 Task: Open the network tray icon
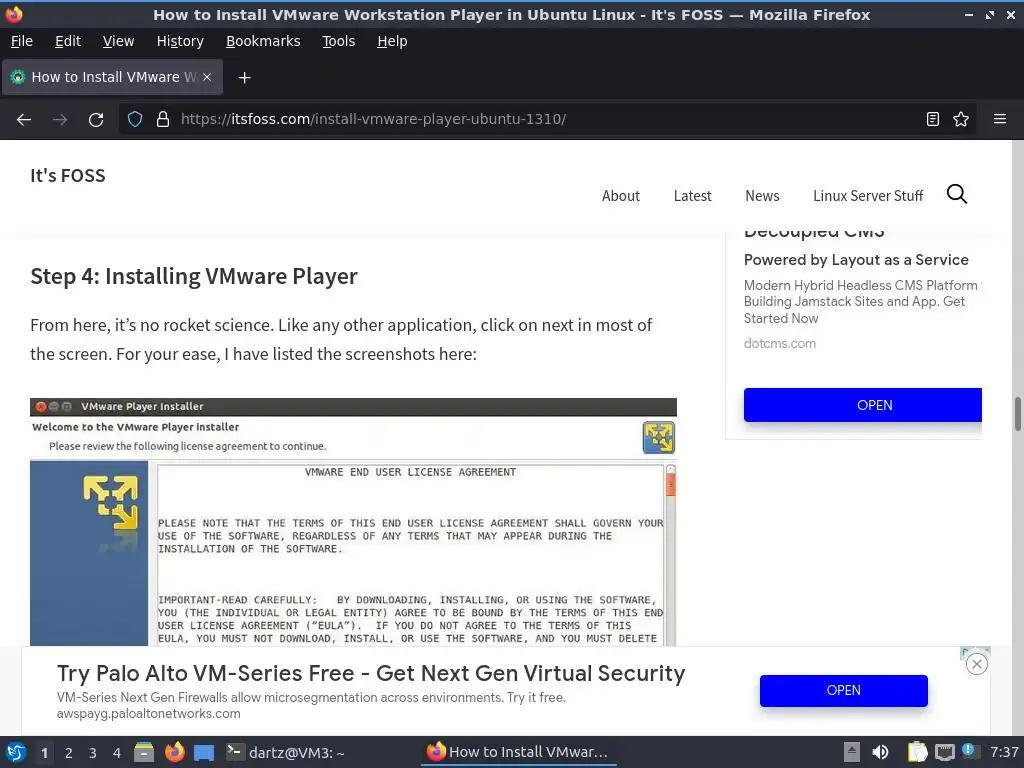pos(944,752)
